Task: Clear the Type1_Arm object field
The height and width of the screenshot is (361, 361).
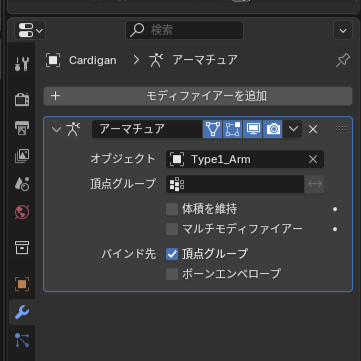Action: point(313,159)
